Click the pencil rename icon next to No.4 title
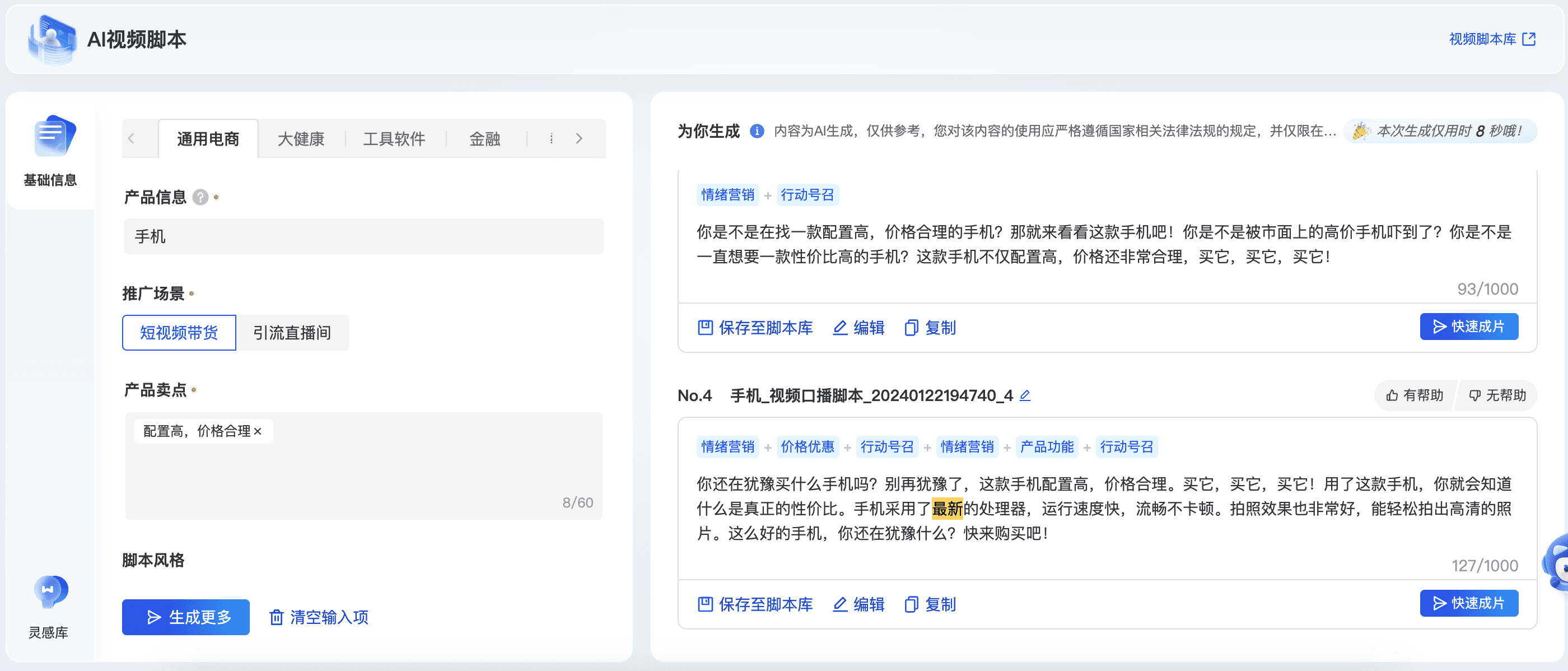Viewport: 1568px width, 671px height. click(1025, 396)
